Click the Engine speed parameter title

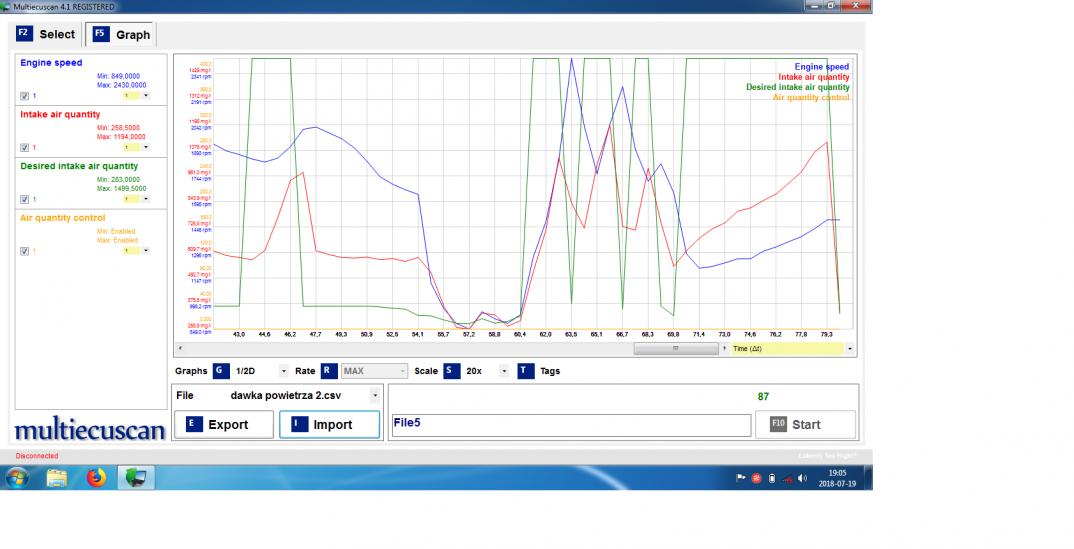(51, 62)
